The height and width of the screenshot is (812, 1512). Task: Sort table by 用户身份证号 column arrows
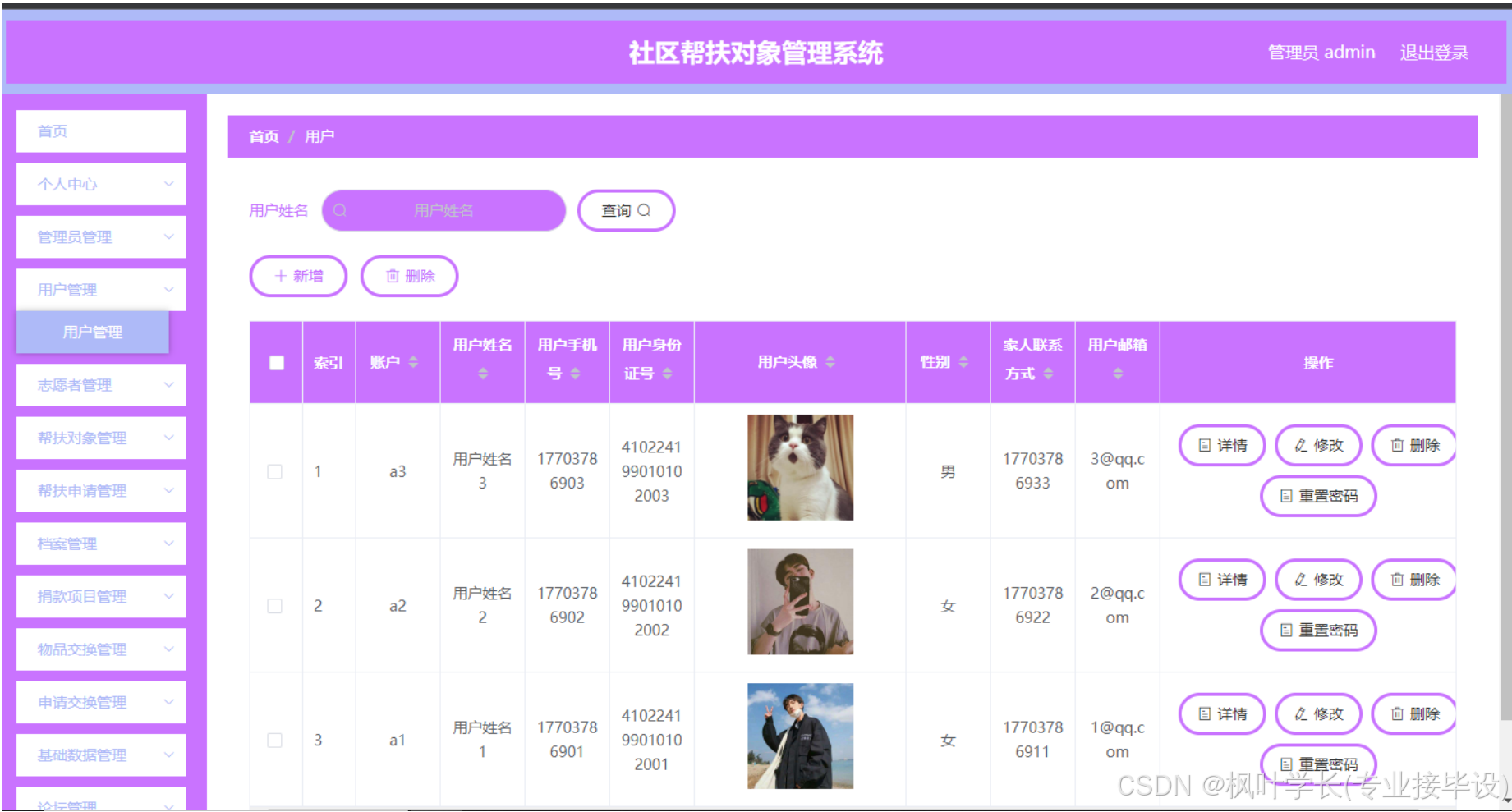(667, 374)
